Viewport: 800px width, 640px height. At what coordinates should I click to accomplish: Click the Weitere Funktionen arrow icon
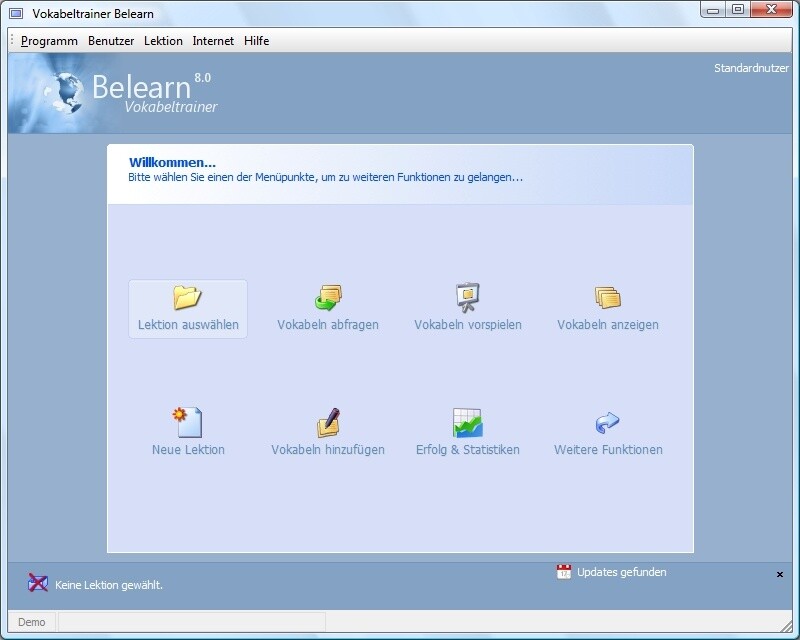607,423
